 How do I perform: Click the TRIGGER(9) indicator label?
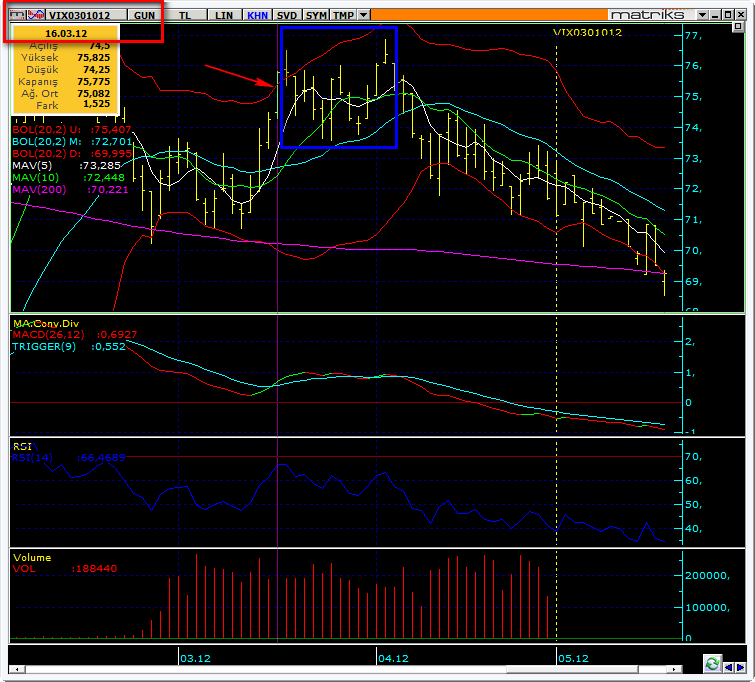44,347
